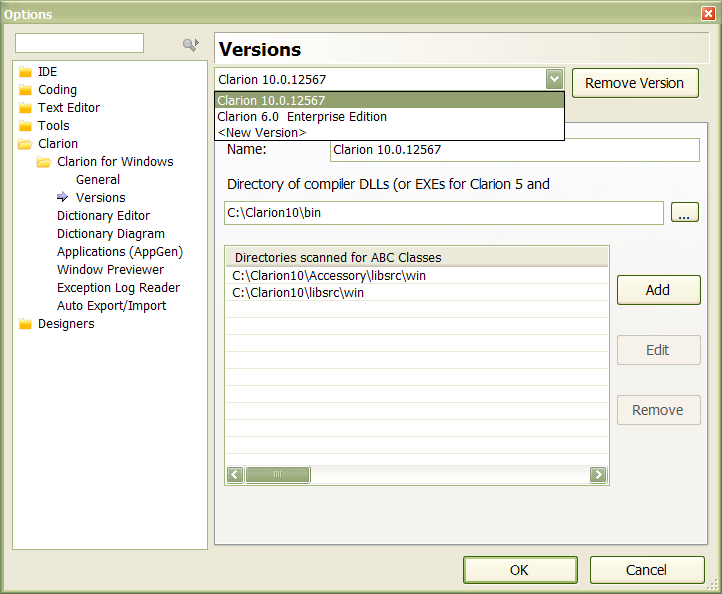
Task: Select Clarion 6.0 Enterprise Edition from list
Action: point(302,116)
